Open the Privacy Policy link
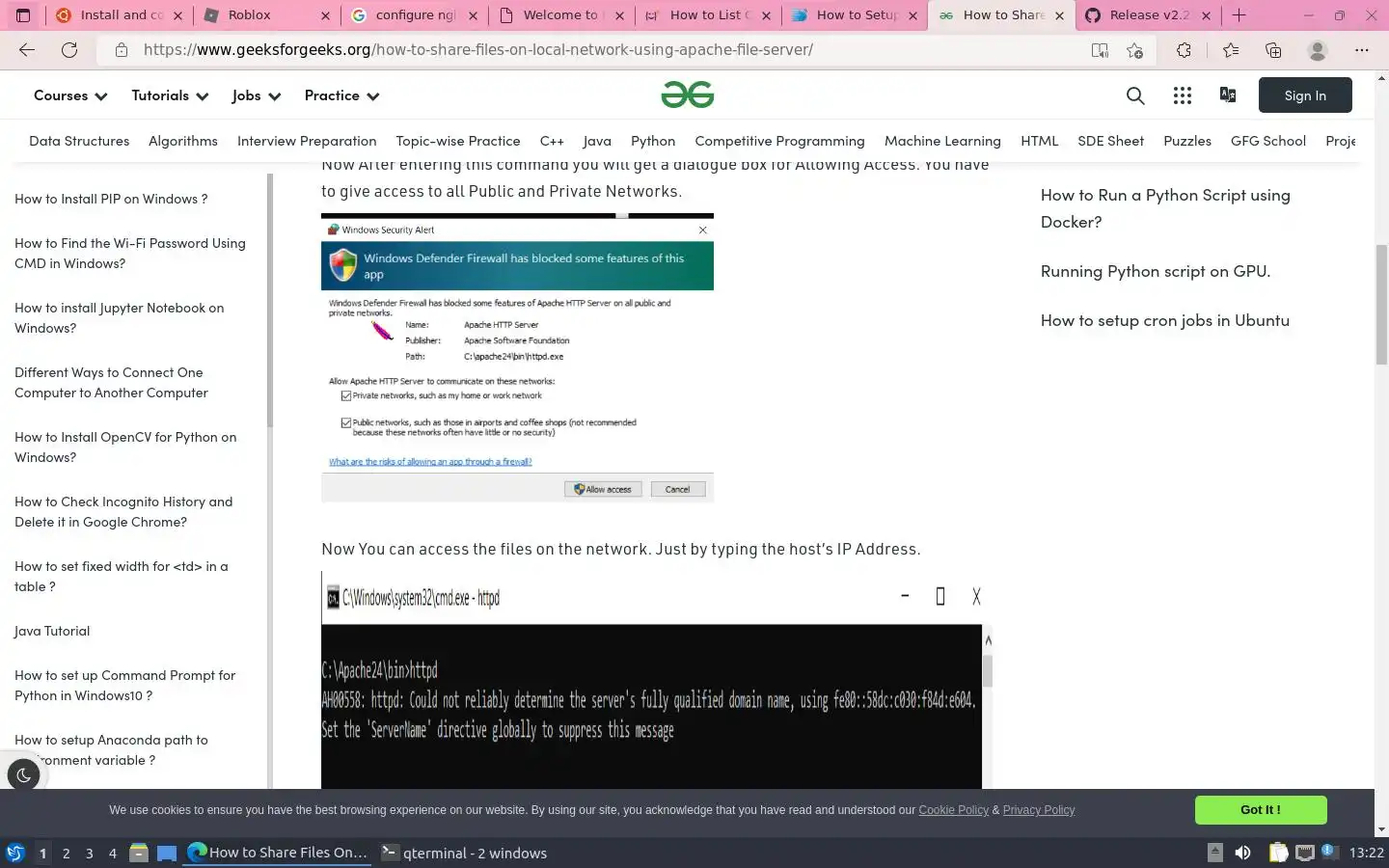The height and width of the screenshot is (868, 1389). click(1038, 810)
